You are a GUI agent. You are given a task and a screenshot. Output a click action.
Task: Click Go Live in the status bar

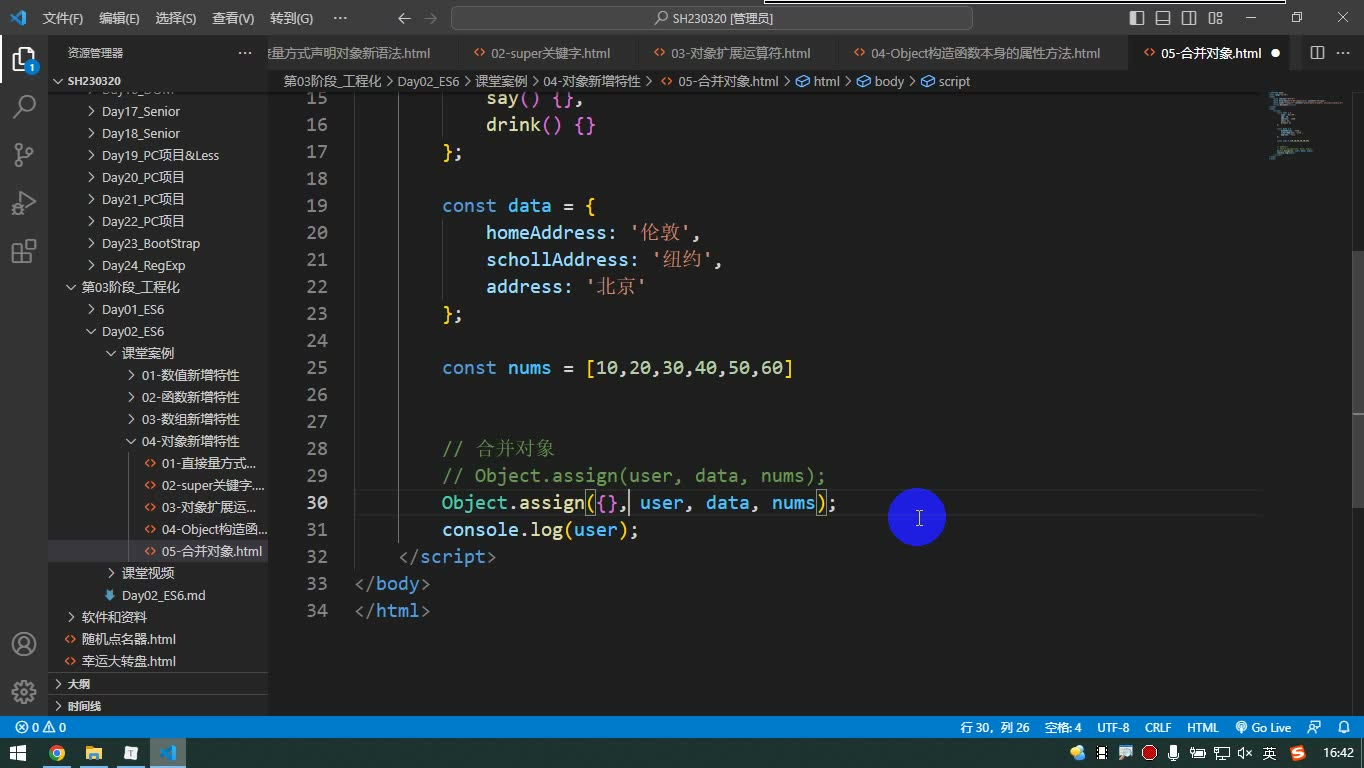[1263, 728]
